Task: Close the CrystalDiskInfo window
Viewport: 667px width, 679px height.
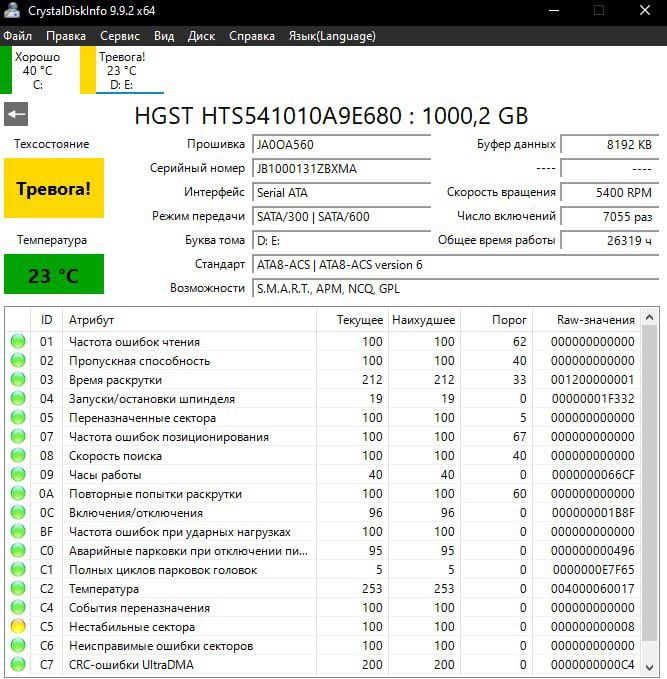Action: [645, 10]
